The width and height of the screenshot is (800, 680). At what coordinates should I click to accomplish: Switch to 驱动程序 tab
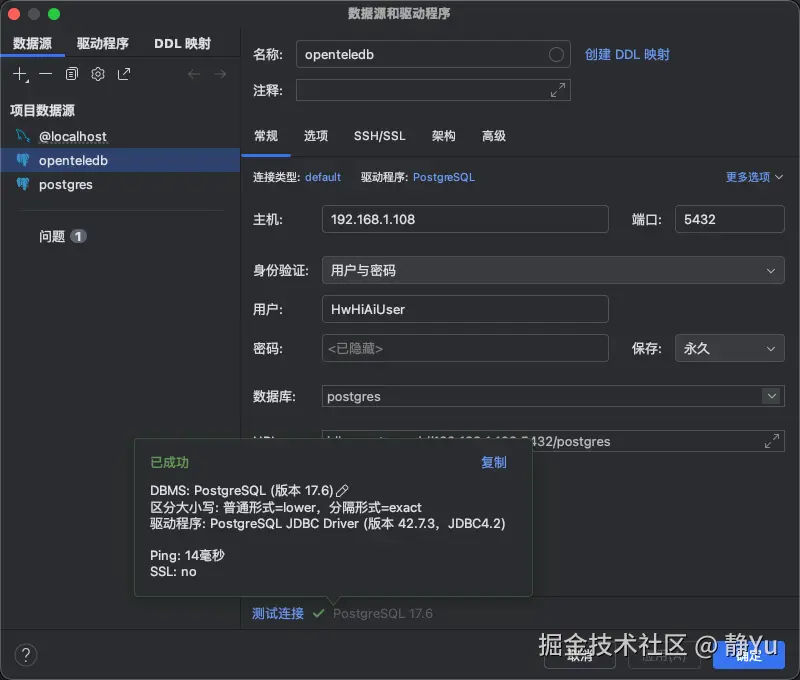point(103,43)
